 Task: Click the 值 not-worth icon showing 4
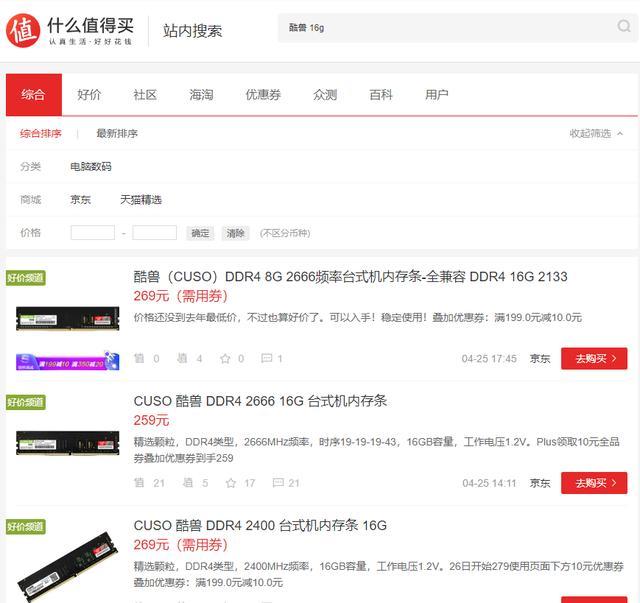tap(182, 358)
